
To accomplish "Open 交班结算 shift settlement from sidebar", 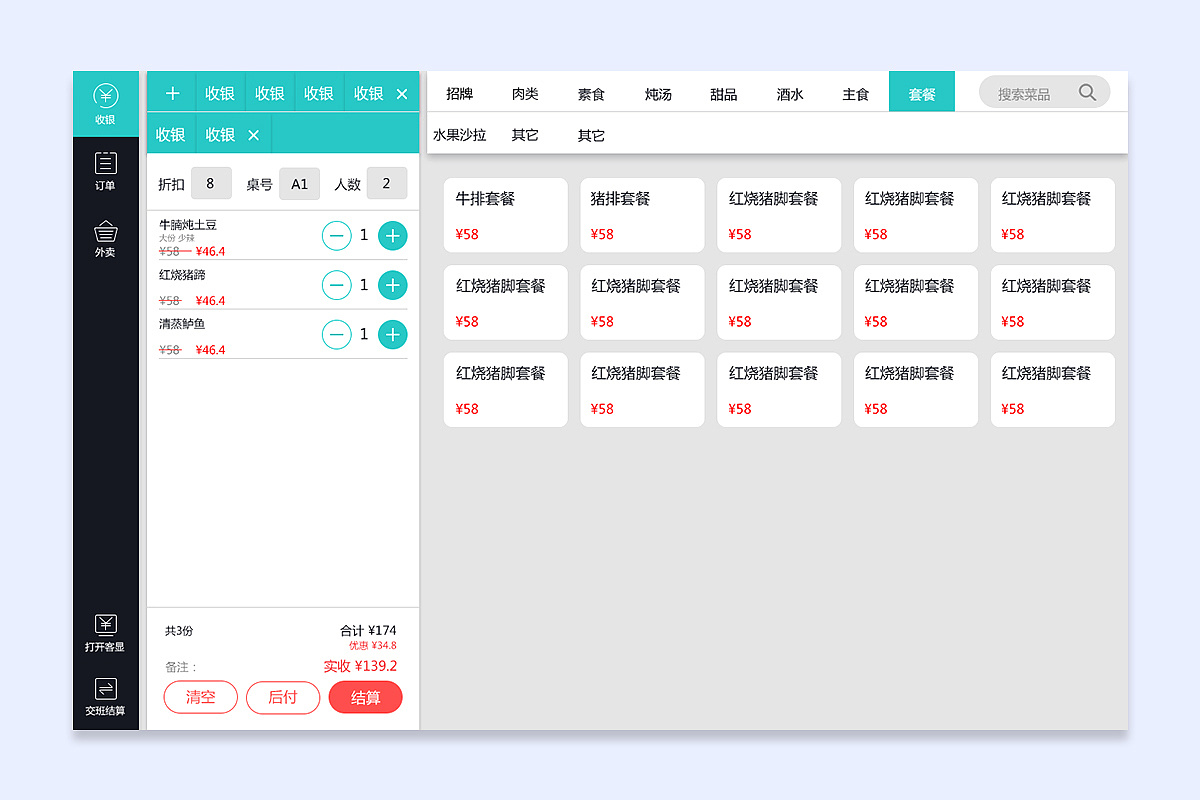I will [105, 695].
